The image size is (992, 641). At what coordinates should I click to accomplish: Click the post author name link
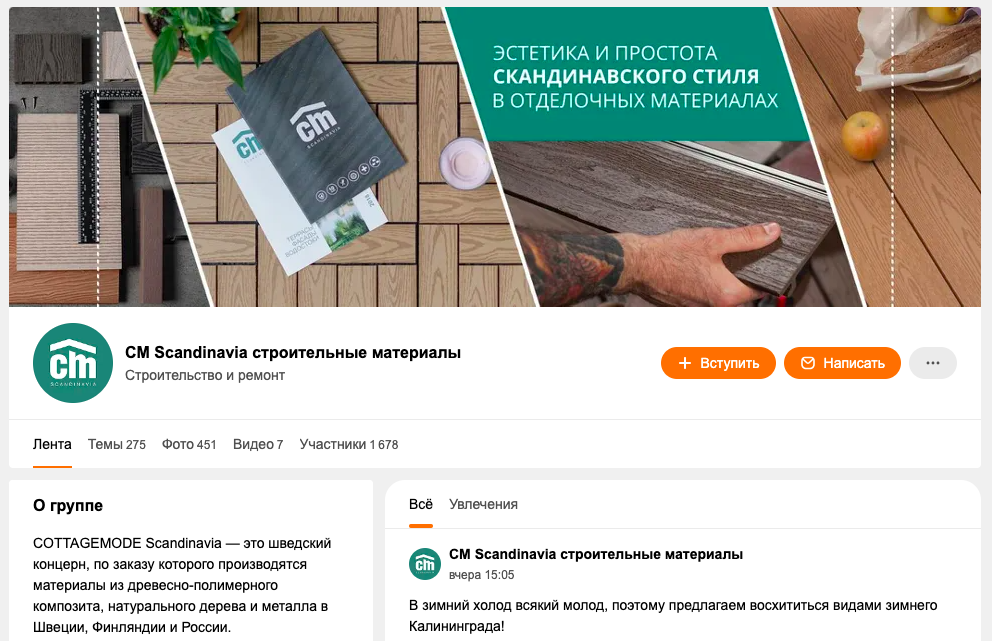pyautogui.click(x=596, y=554)
